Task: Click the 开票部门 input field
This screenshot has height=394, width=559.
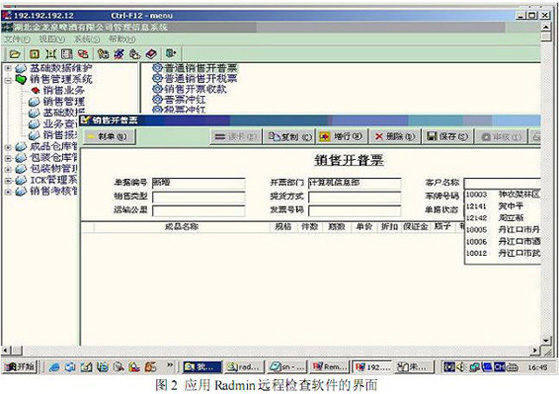Action: [354, 183]
